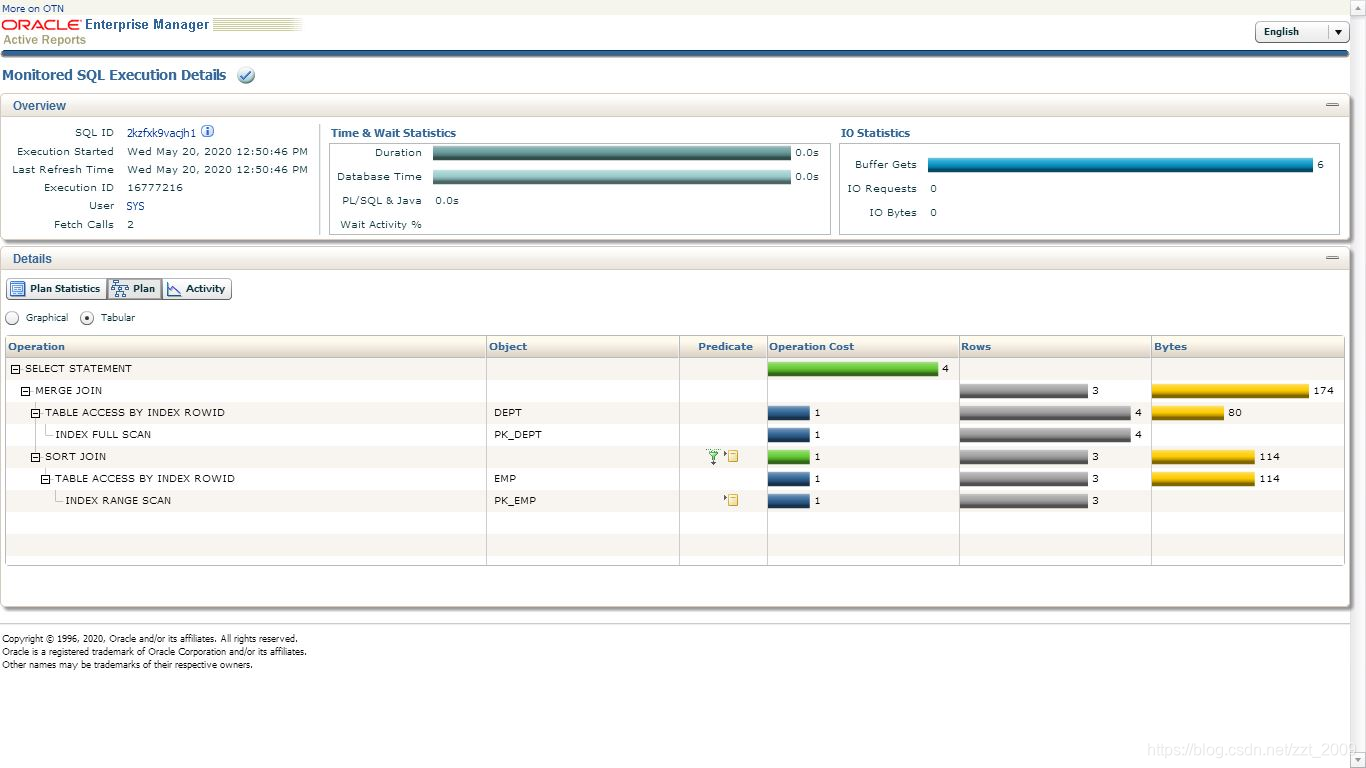Viewport: 1366px width, 768px height.
Task: Open the filter predicate icon on SORT JOIN row
Action: 713,456
